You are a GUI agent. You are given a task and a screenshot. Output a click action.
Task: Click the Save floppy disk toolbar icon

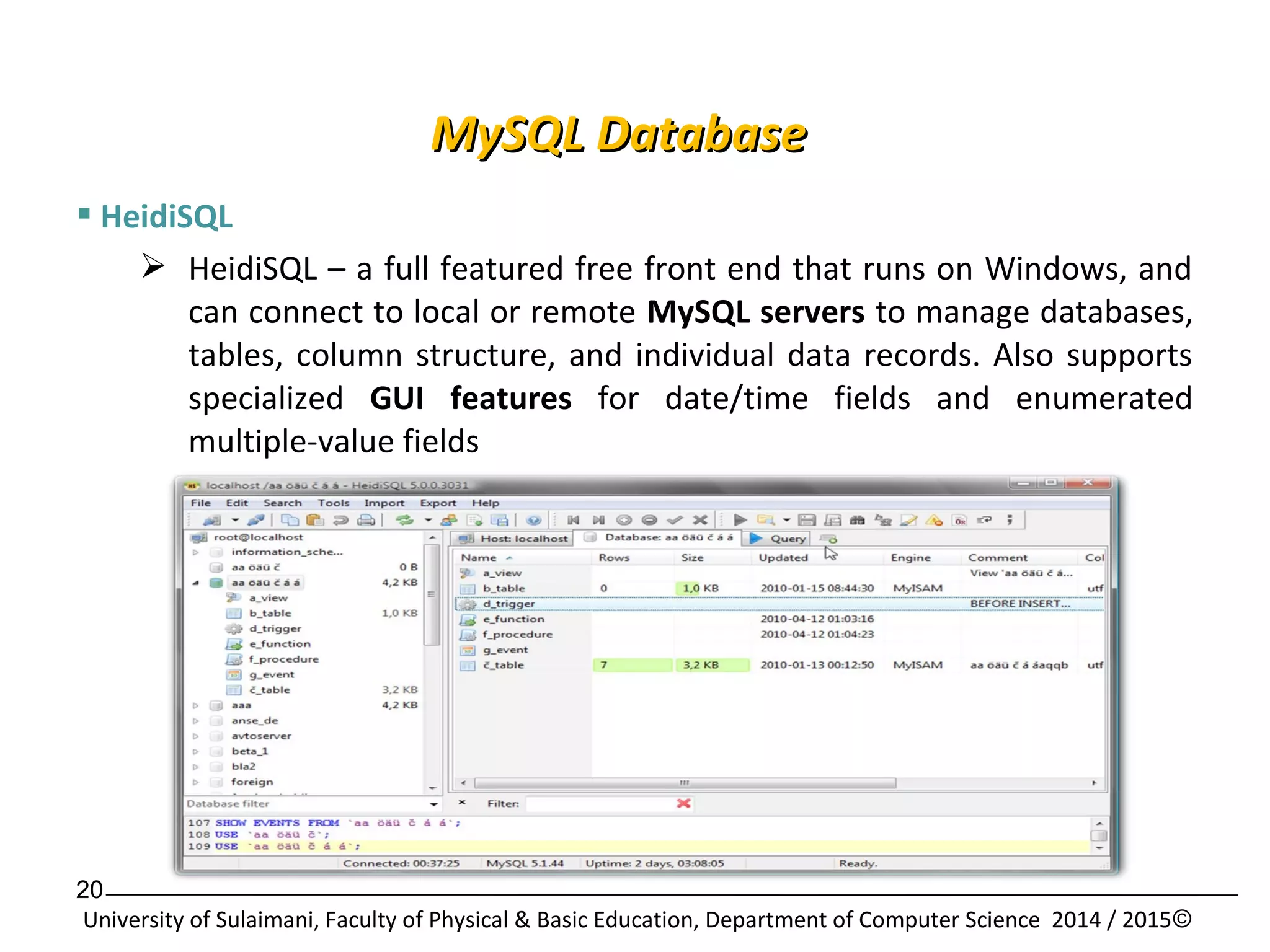pyautogui.click(x=807, y=520)
